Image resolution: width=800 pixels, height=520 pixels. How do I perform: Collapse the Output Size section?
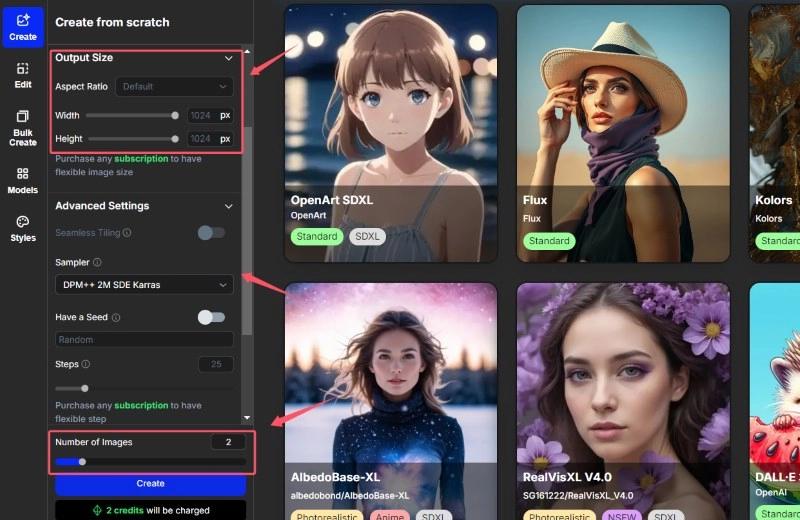click(228, 58)
